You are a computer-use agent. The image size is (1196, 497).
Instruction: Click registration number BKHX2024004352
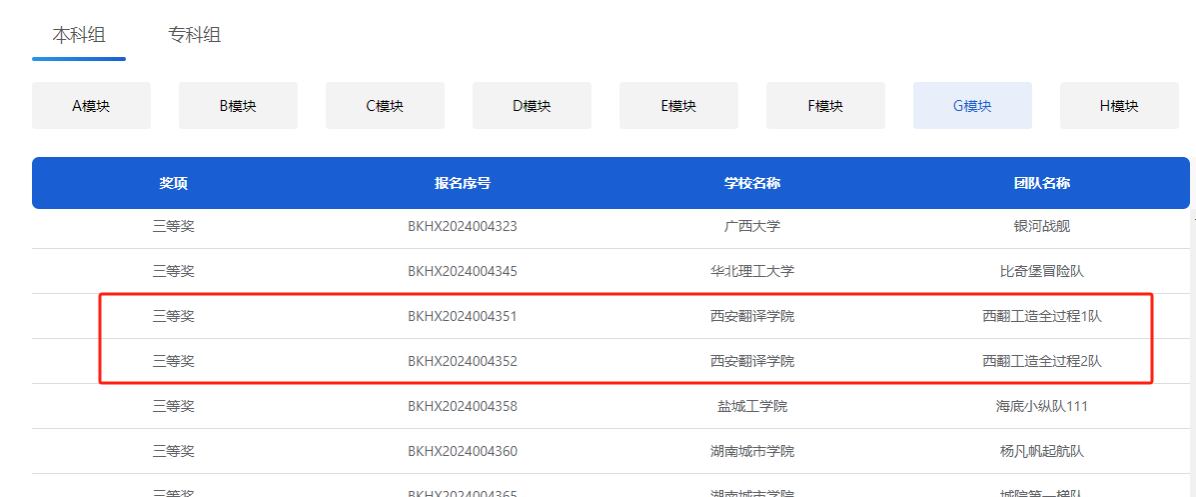[x=462, y=361]
